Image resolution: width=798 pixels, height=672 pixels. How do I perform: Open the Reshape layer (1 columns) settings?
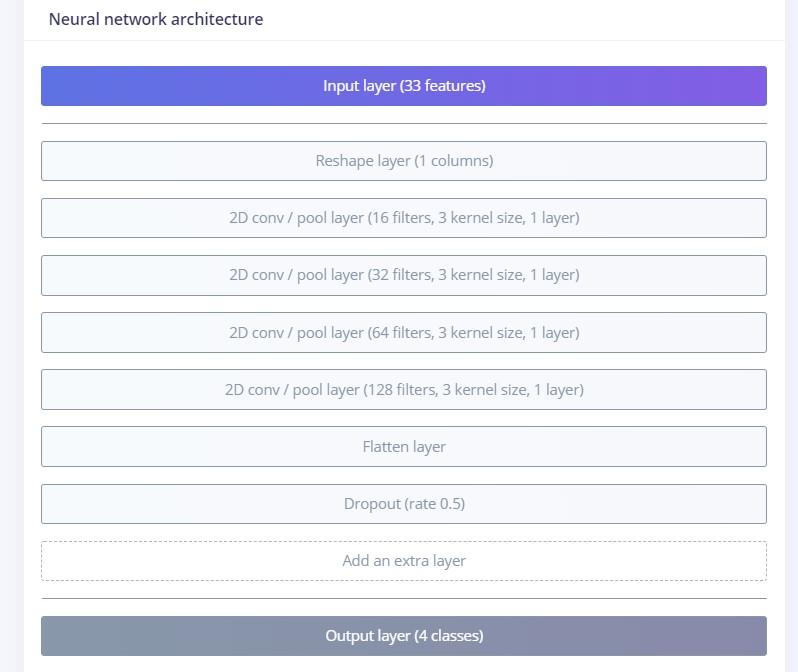pos(403,161)
